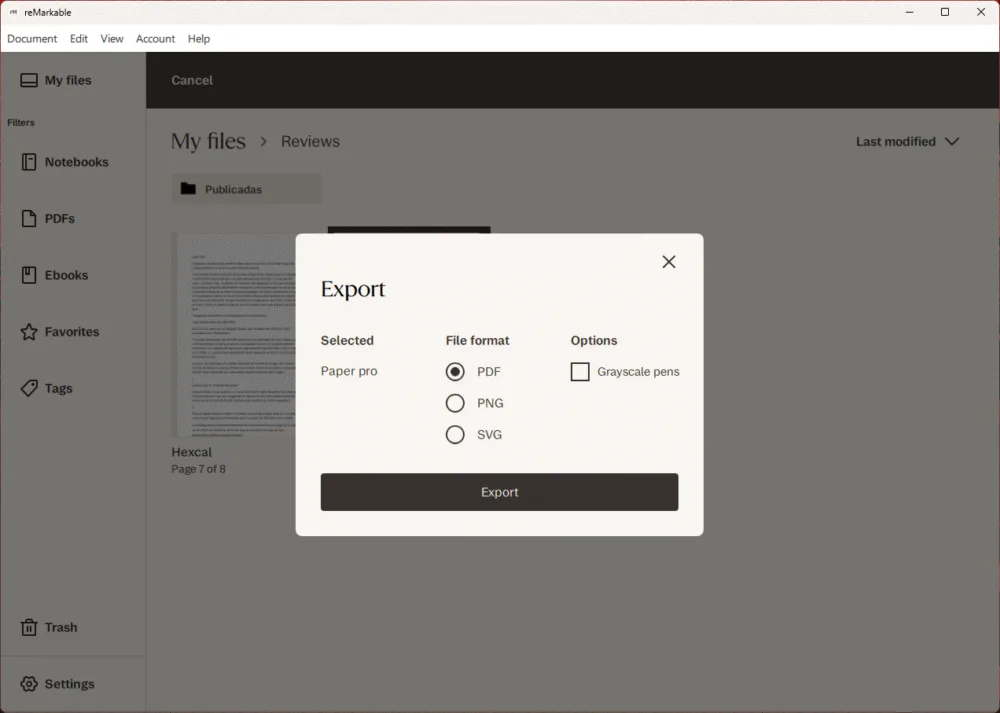
Task: Enable the Grayscale pens checkbox
Action: [x=580, y=372]
